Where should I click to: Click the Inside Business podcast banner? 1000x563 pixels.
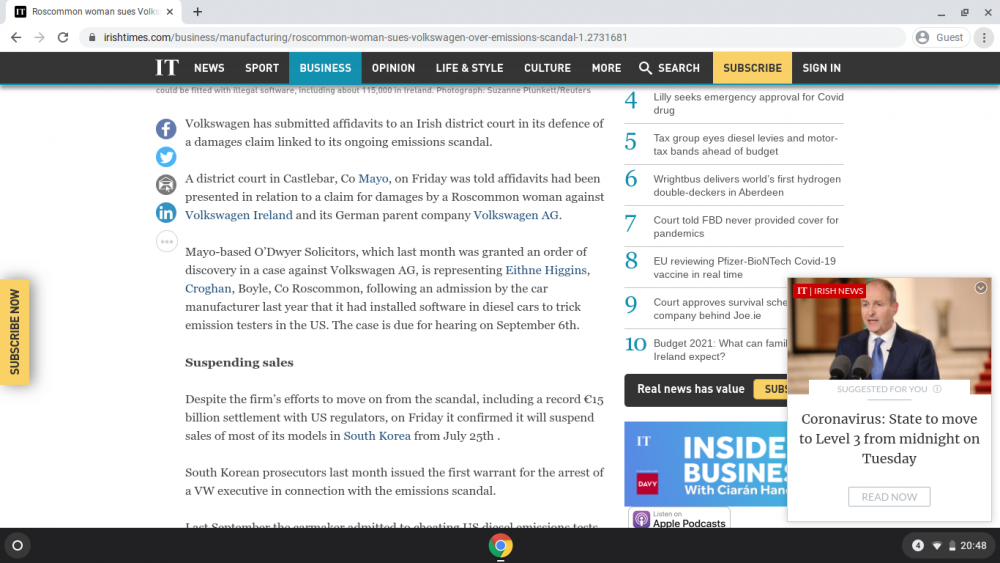click(706, 464)
